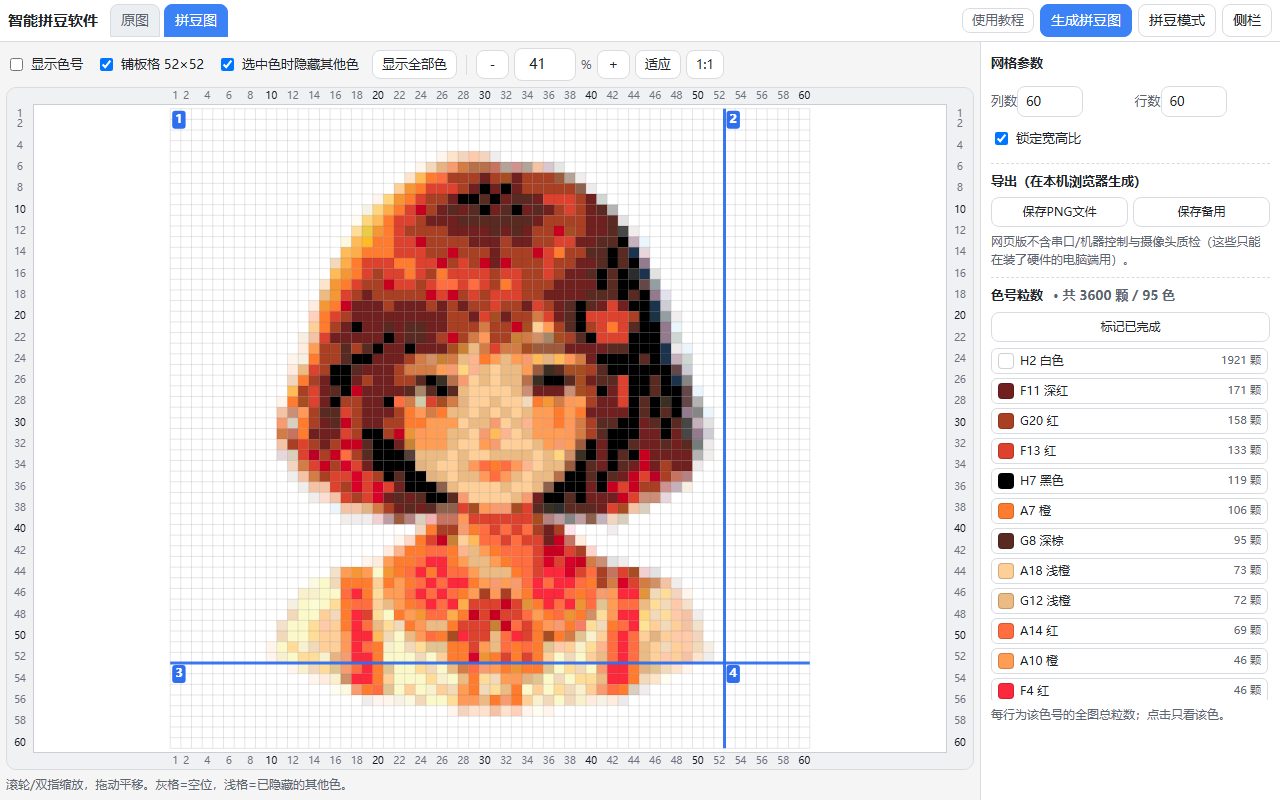Uncheck the 锁定宽高比 checkbox
The image size is (1280, 800).
tap(1001, 138)
